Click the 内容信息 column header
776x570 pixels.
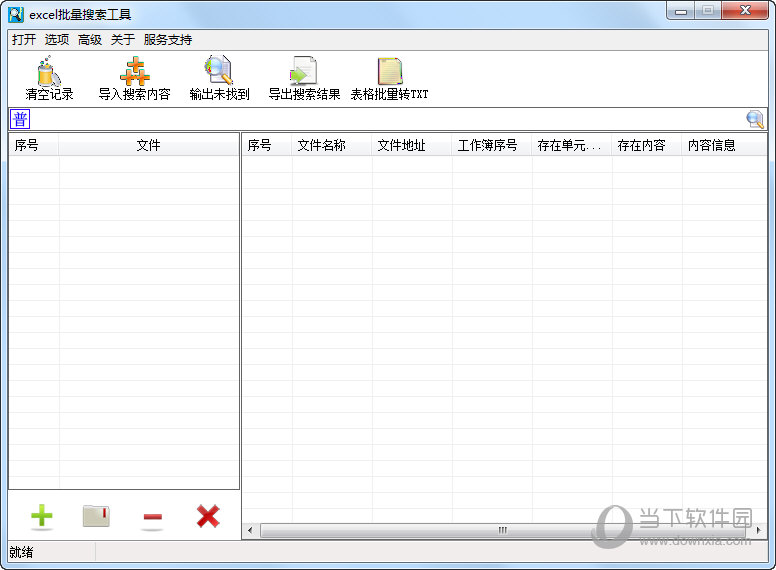click(x=725, y=145)
